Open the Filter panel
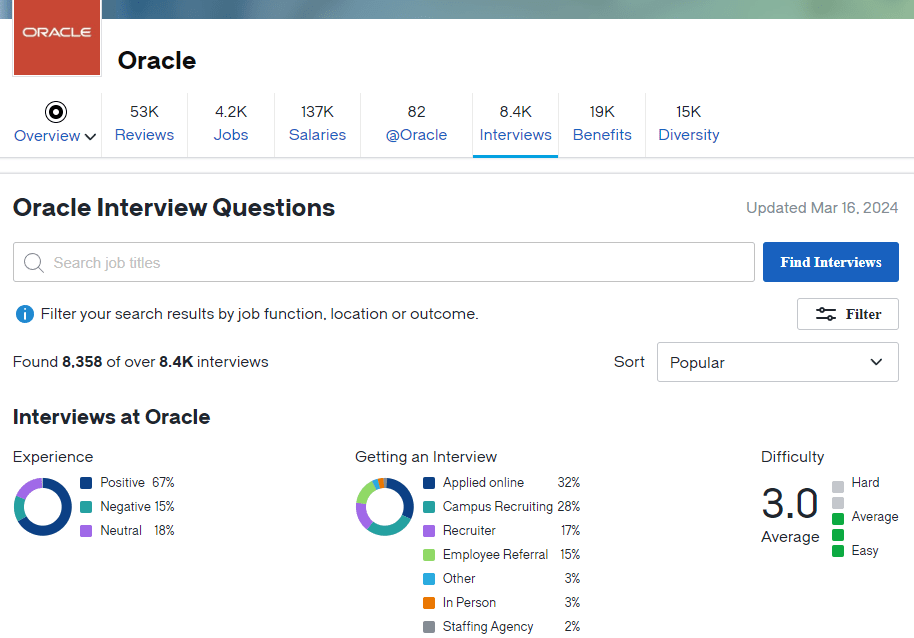The width and height of the screenshot is (914, 638). pyautogui.click(x=847, y=313)
